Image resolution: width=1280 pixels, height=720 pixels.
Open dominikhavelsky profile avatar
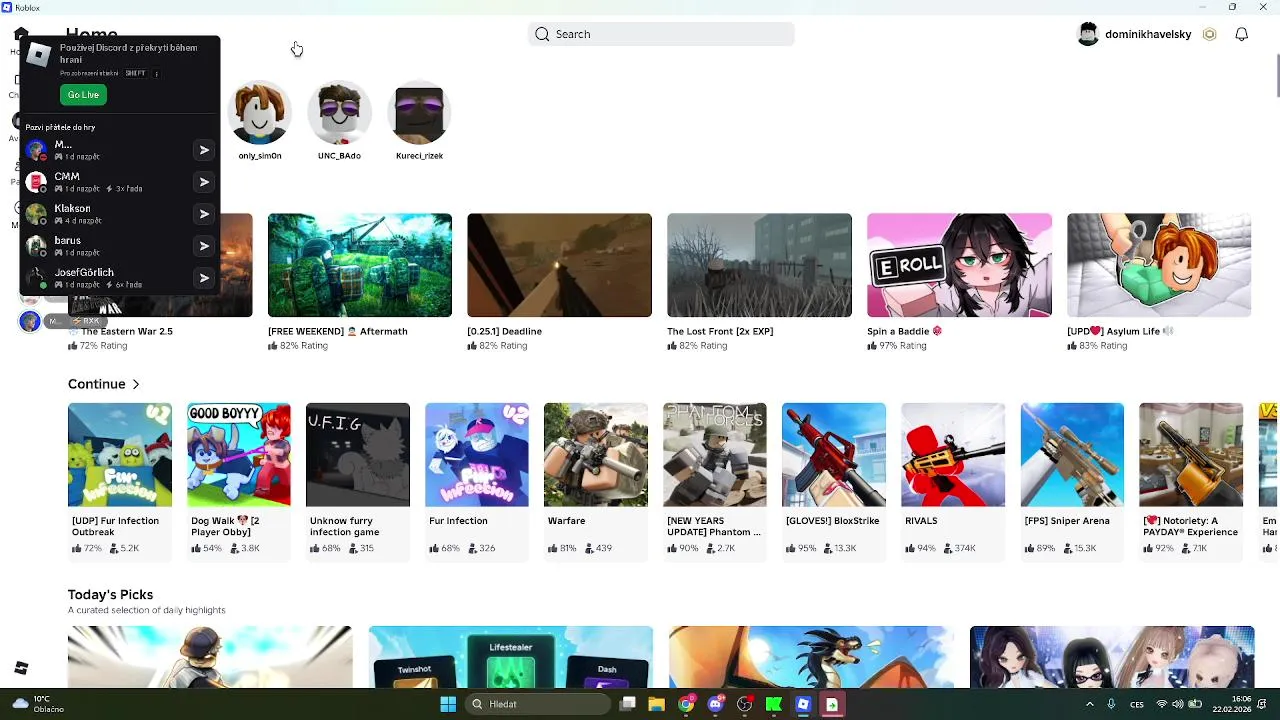[x=1088, y=34]
